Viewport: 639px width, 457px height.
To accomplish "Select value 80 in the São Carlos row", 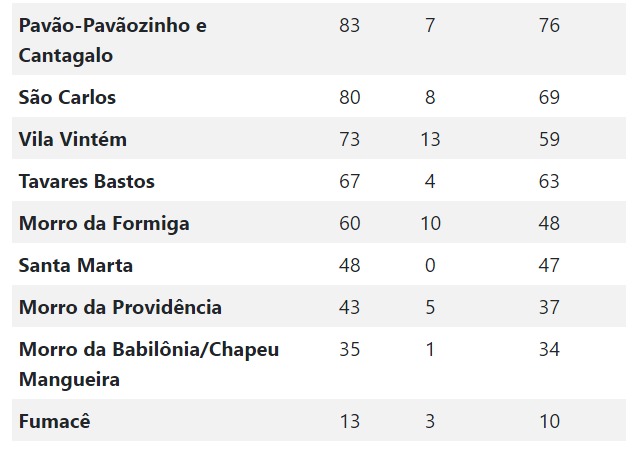I will (350, 97).
